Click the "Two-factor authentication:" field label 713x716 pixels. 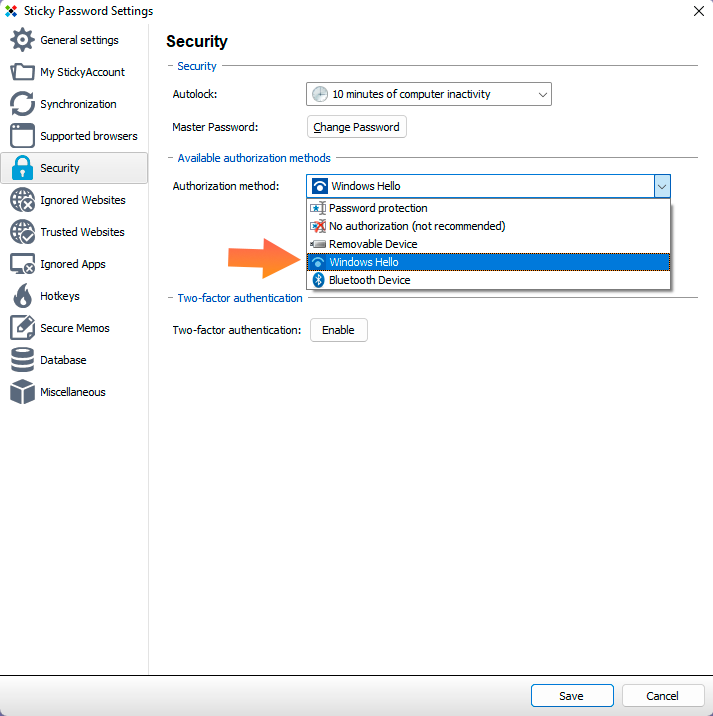click(x=237, y=330)
